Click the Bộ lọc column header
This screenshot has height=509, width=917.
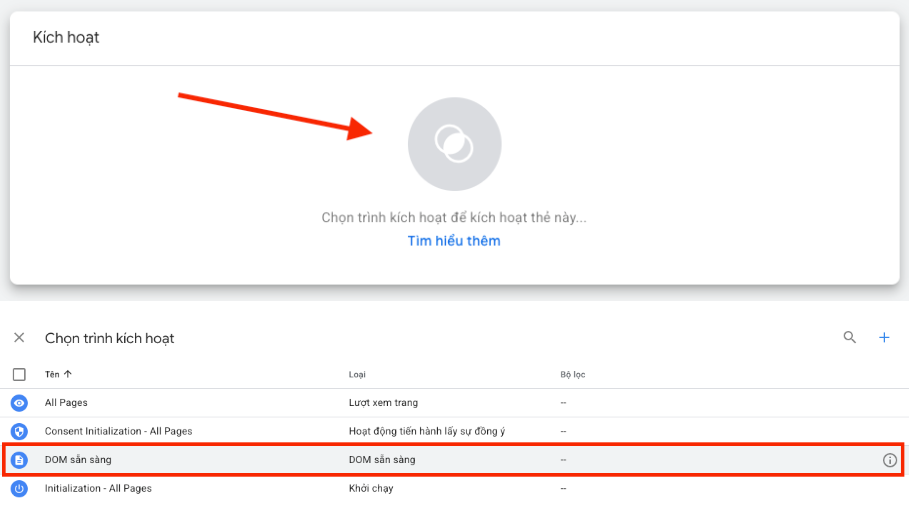[572, 375]
